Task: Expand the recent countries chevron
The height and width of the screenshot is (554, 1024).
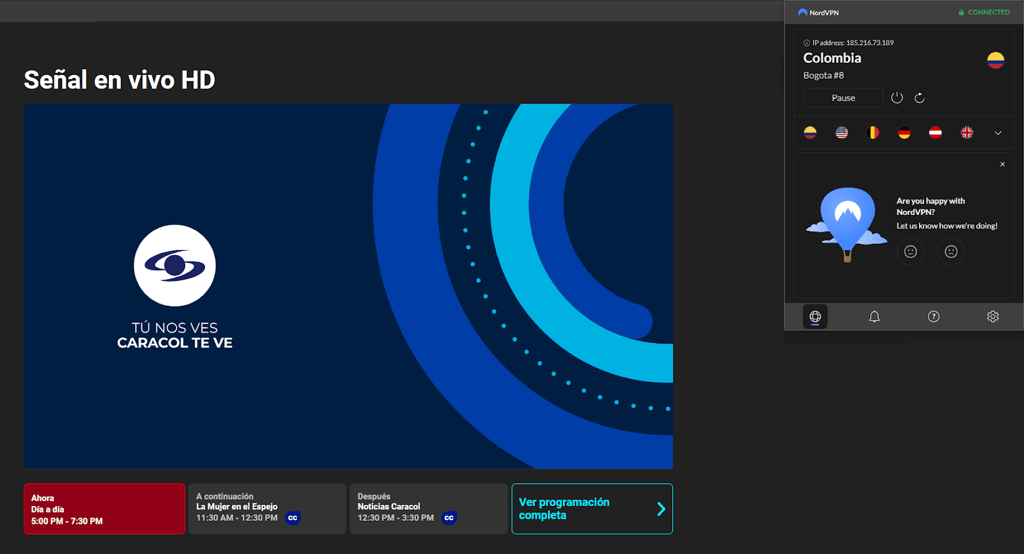Action: tap(998, 133)
